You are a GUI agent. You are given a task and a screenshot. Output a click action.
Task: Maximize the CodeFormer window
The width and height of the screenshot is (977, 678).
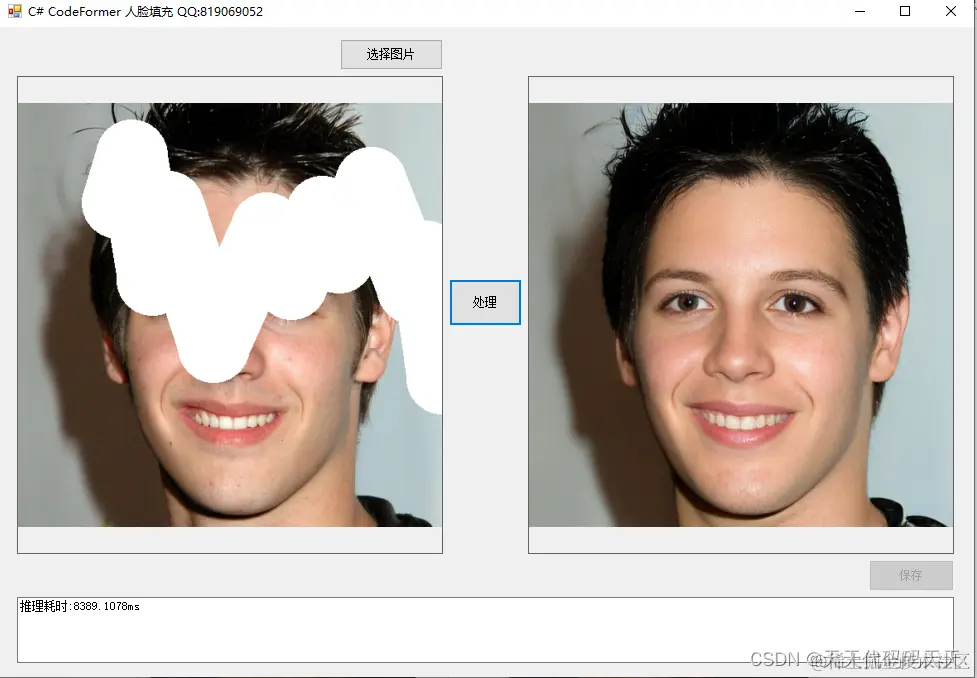[x=905, y=11]
